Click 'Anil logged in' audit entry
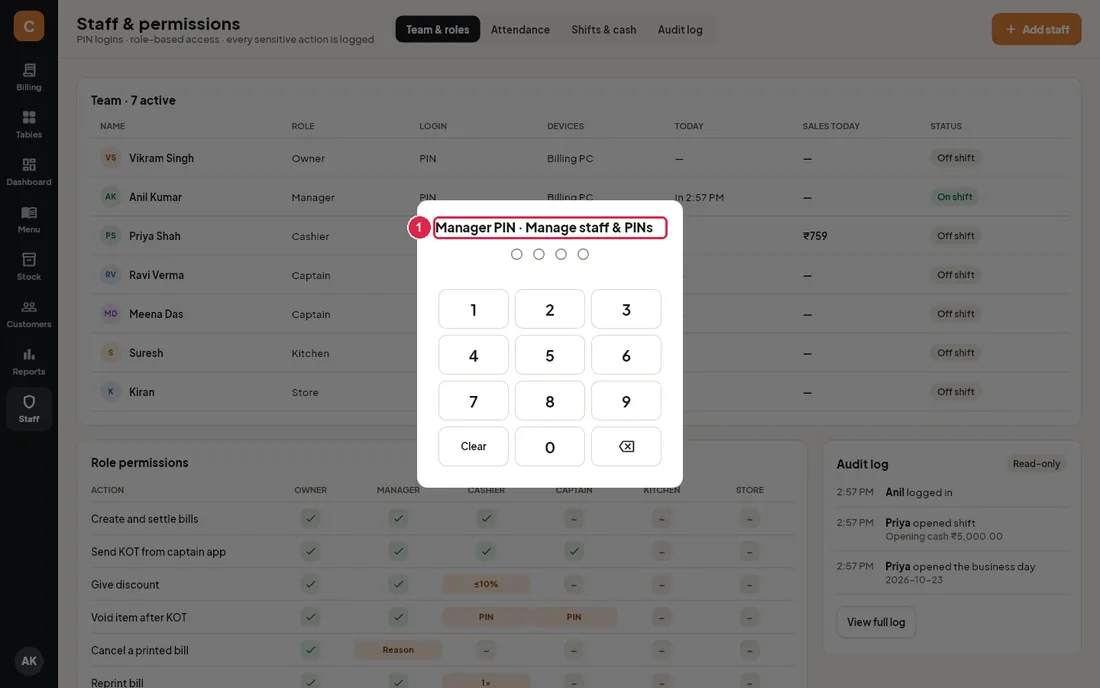 pyautogui.click(x=919, y=492)
